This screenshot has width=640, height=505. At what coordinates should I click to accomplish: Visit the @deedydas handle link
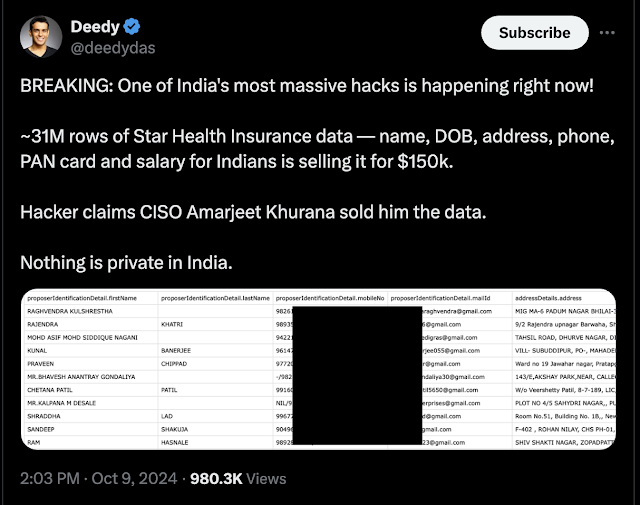coord(113,48)
